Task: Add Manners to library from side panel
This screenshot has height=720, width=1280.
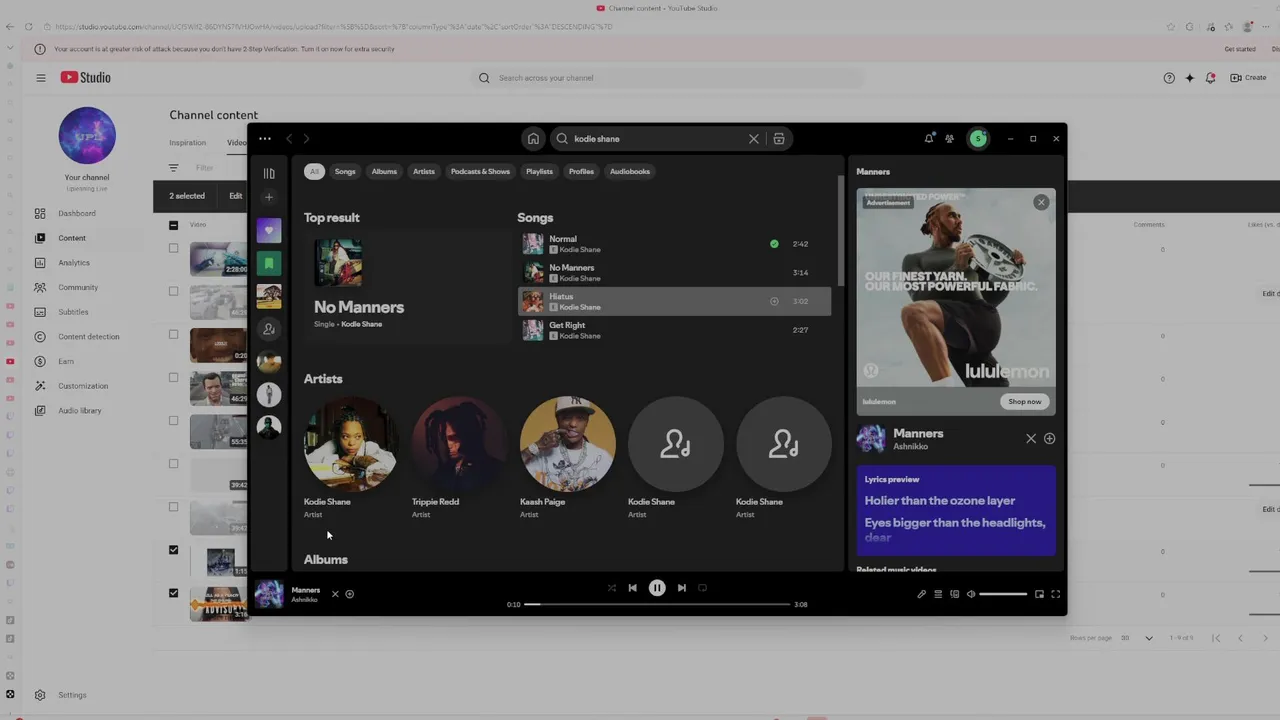Action: 1049,438
